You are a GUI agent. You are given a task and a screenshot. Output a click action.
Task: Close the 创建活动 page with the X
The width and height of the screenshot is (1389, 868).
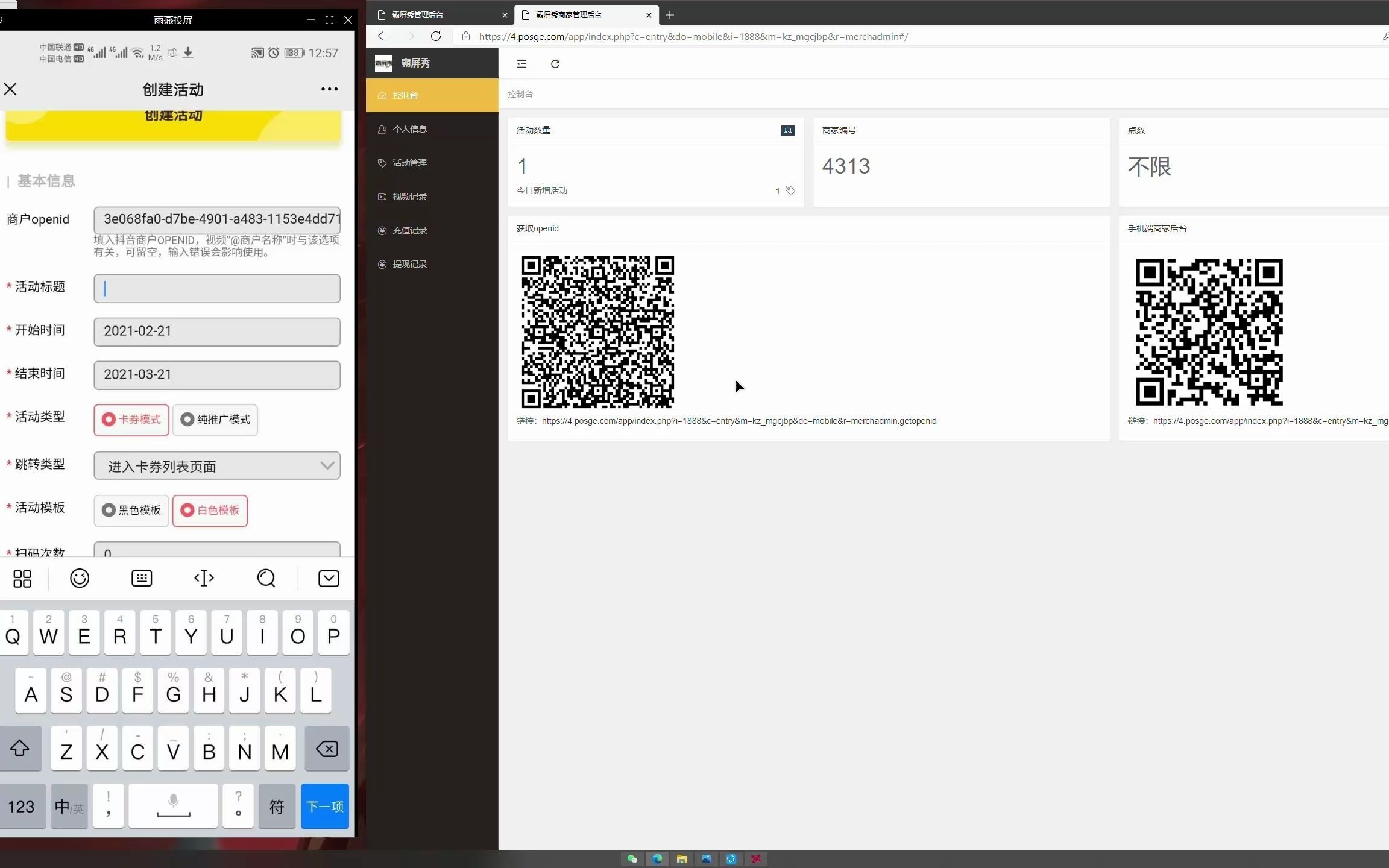click(10, 89)
